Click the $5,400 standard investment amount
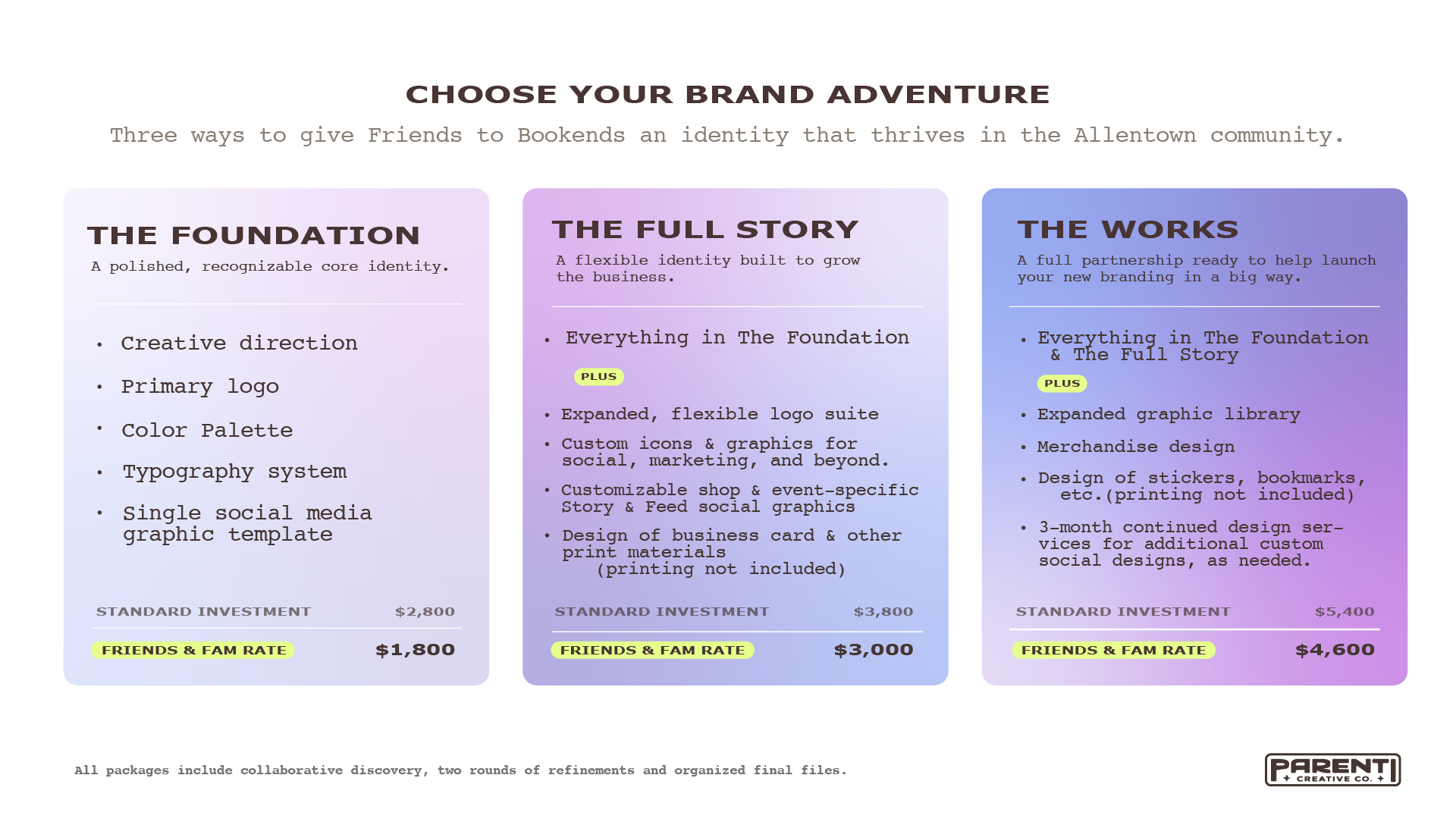The width and height of the screenshot is (1456, 819). click(1345, 612)
